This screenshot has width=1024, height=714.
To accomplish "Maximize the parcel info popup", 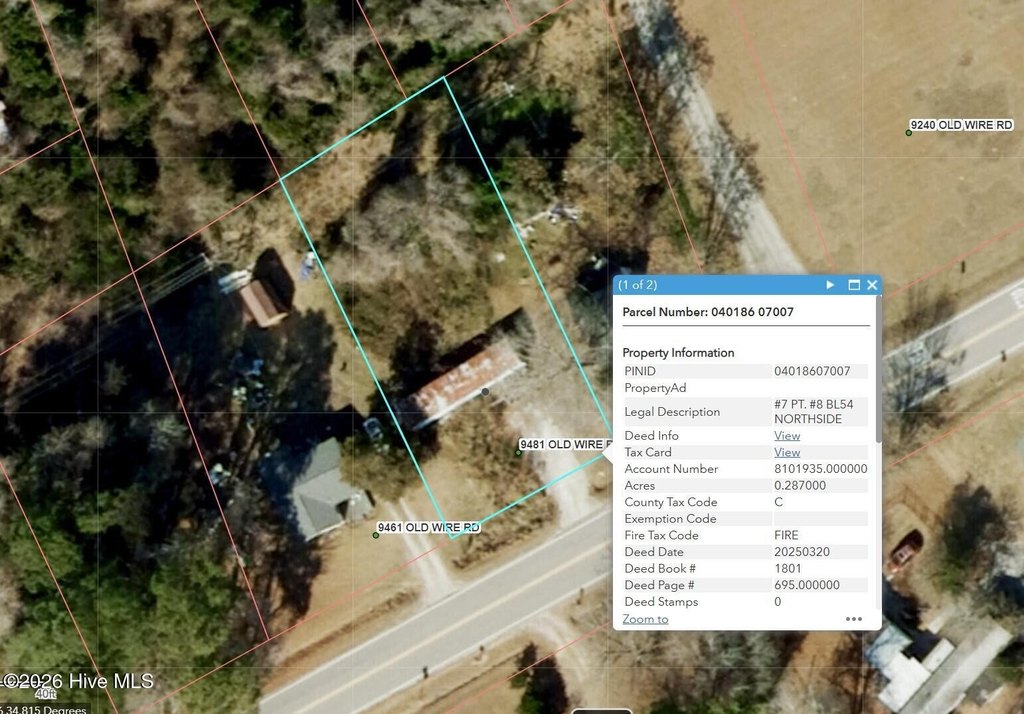I will click(x=854, y=285).
